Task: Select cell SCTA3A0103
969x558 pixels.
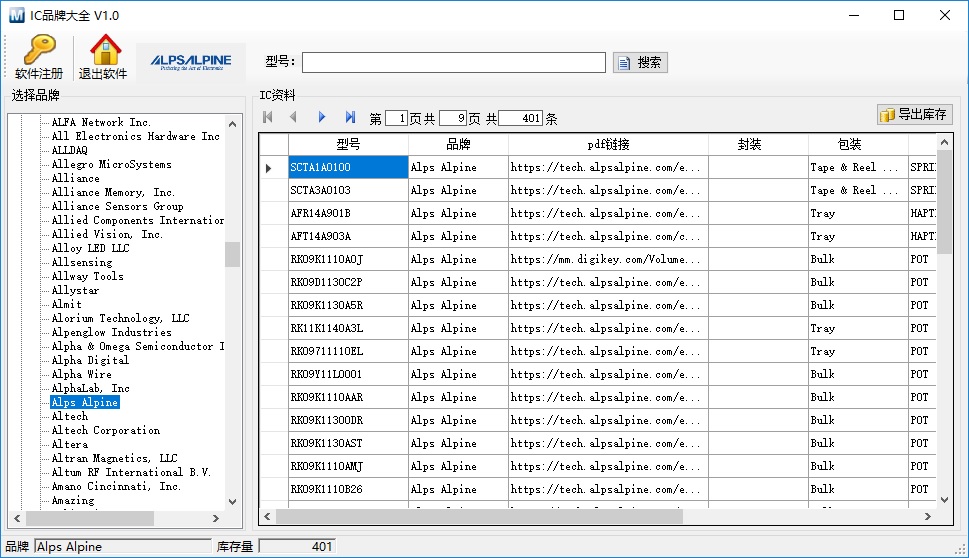Action: pyautogui.click(x=348, y=190)
